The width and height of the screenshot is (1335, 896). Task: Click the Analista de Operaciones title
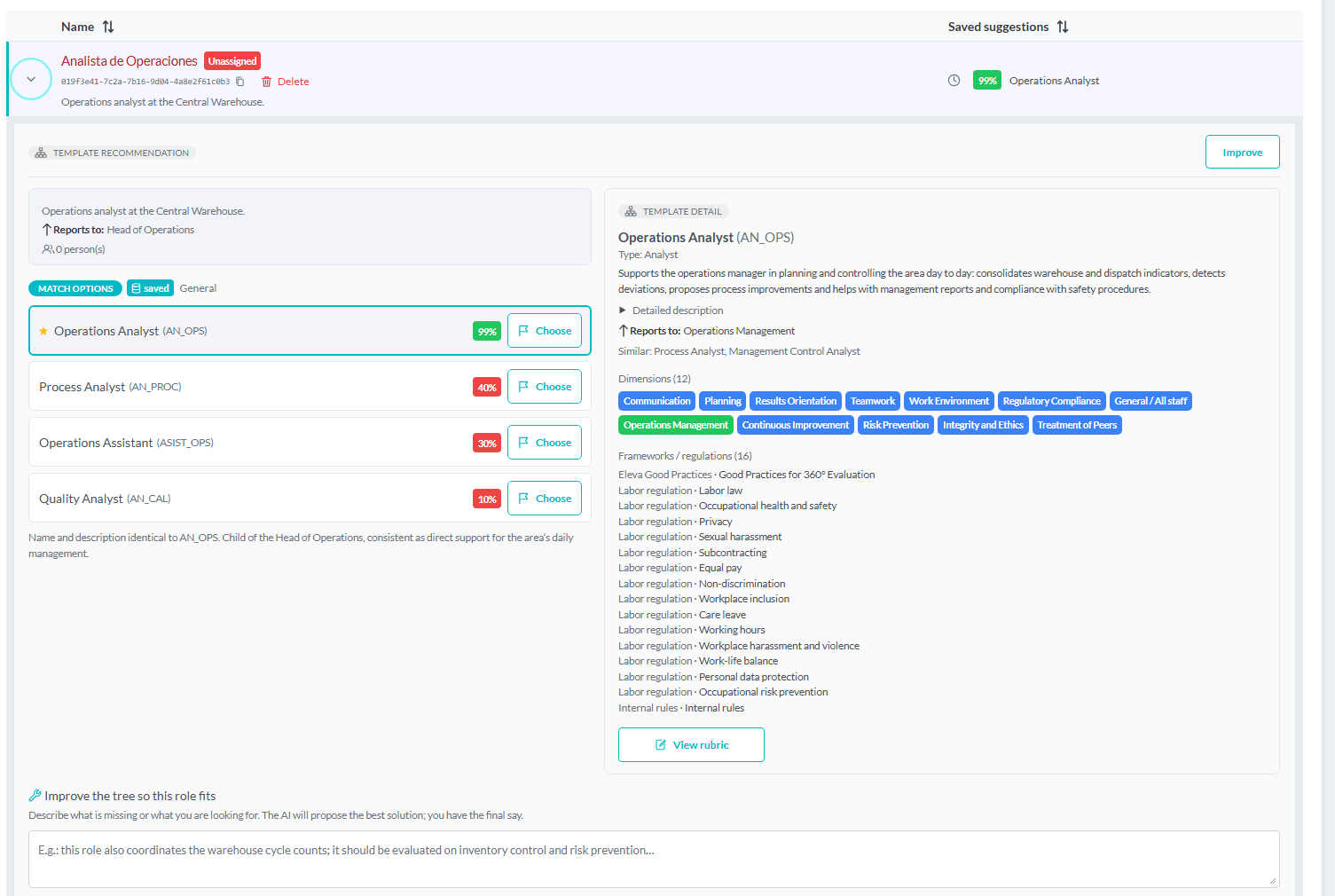[130, 60]
